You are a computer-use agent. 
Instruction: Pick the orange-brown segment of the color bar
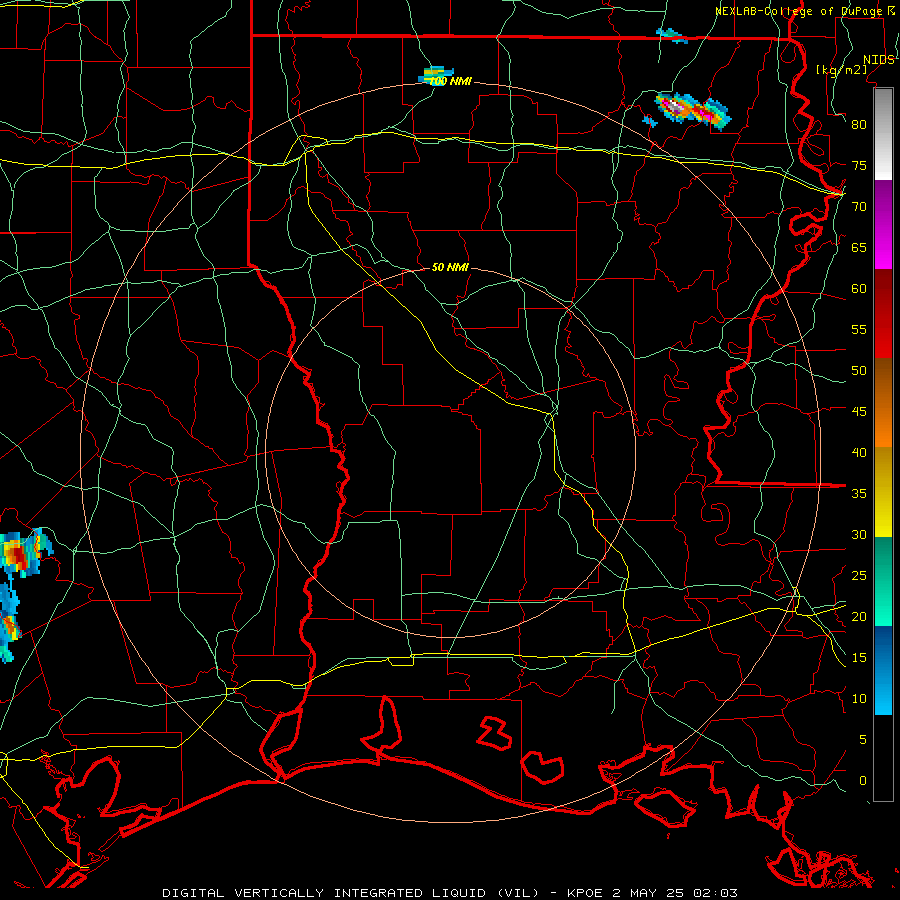click(x=883, y=402)
